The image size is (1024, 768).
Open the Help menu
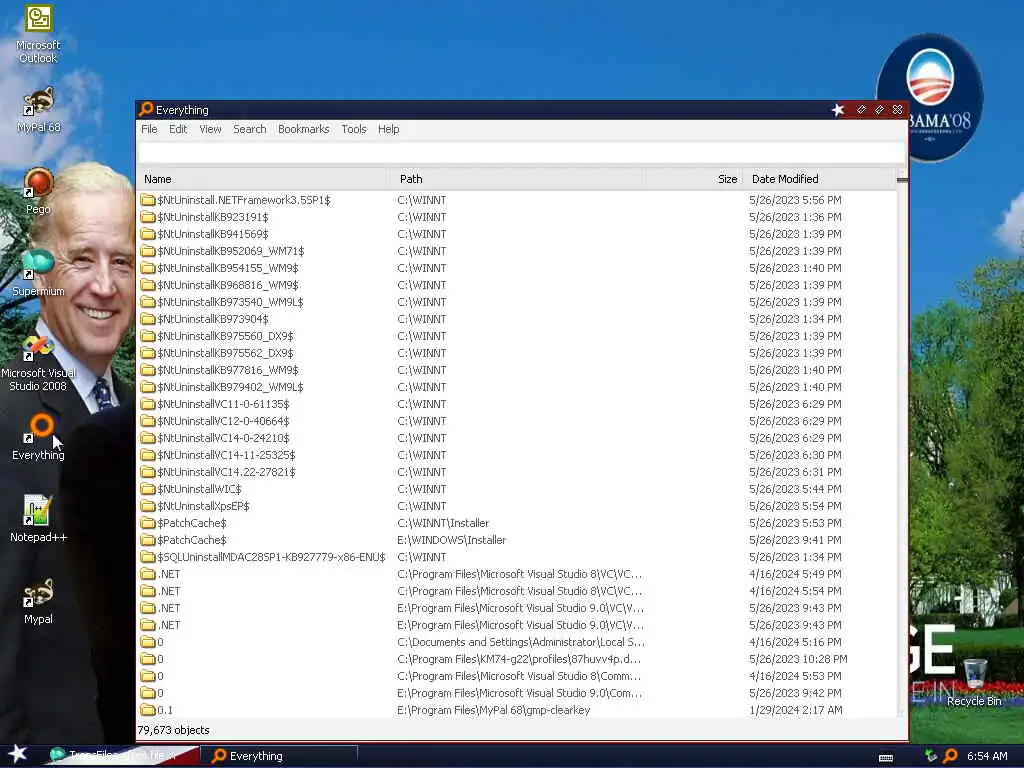point(389,129)
